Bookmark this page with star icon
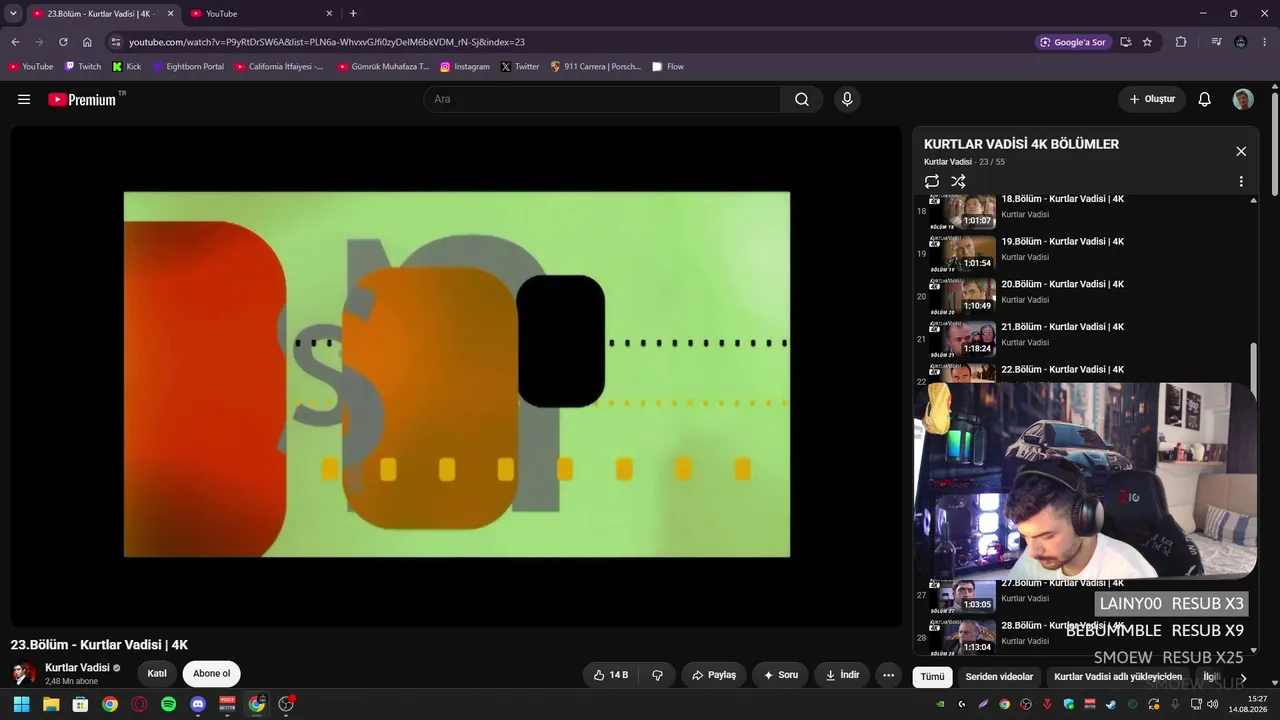 pos(1147,42)
